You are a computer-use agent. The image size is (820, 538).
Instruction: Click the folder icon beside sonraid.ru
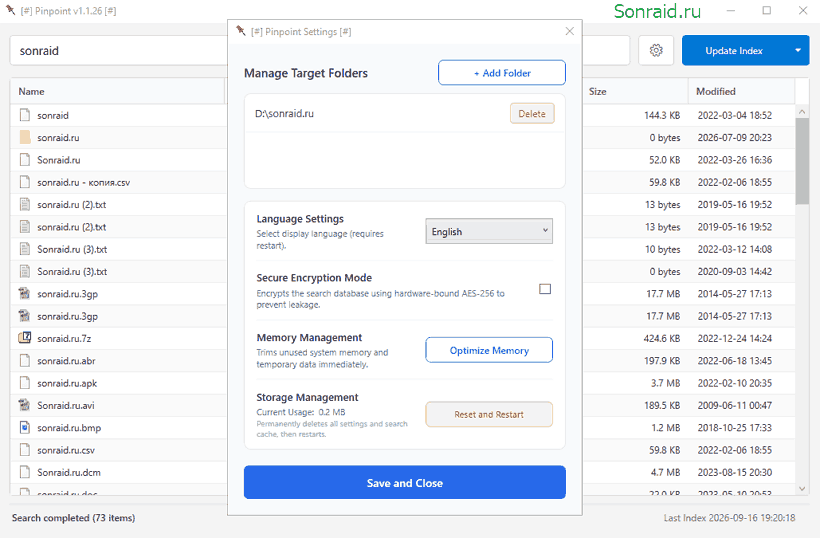point(25,138)
